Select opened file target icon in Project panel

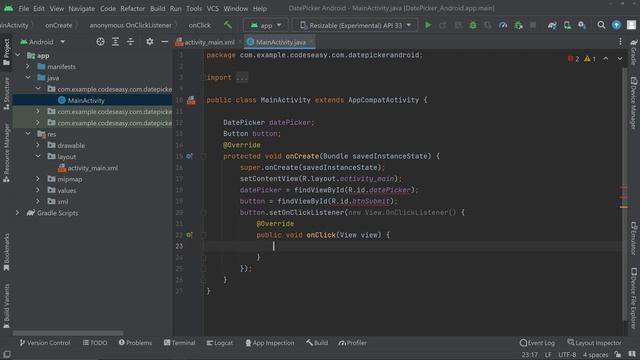click(x=100, y=42)
